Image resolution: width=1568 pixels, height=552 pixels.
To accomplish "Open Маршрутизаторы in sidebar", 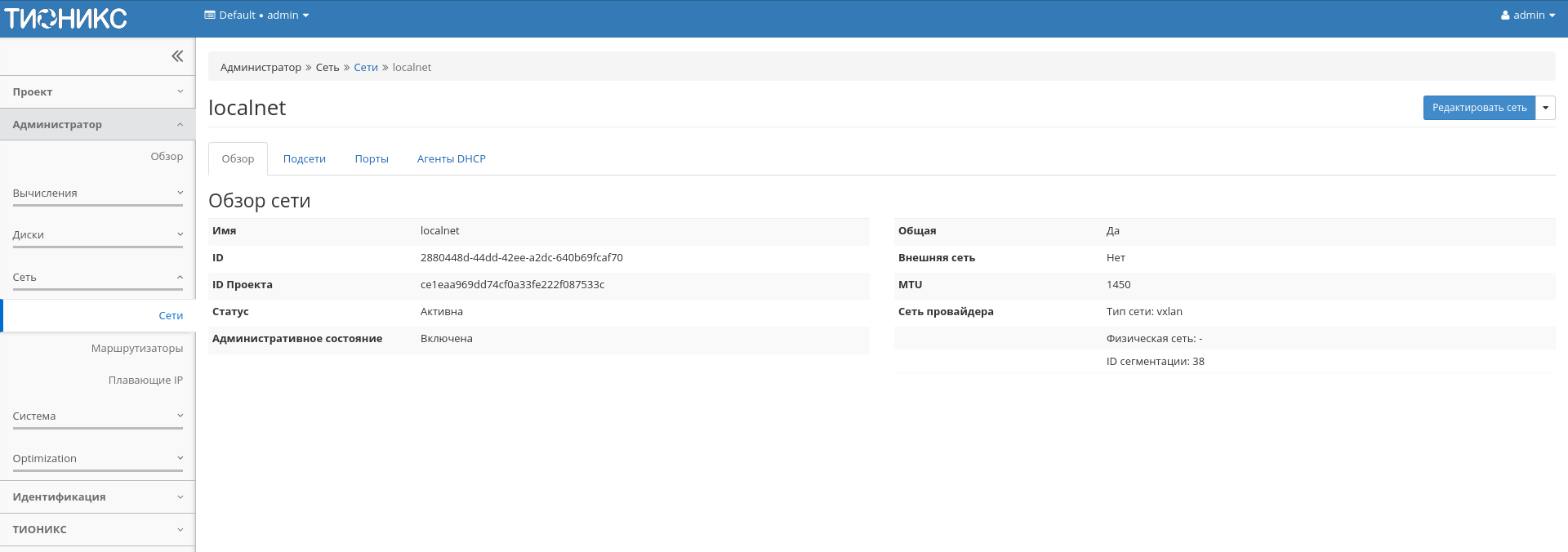I will pyautogui.click(x=136, y=349).
